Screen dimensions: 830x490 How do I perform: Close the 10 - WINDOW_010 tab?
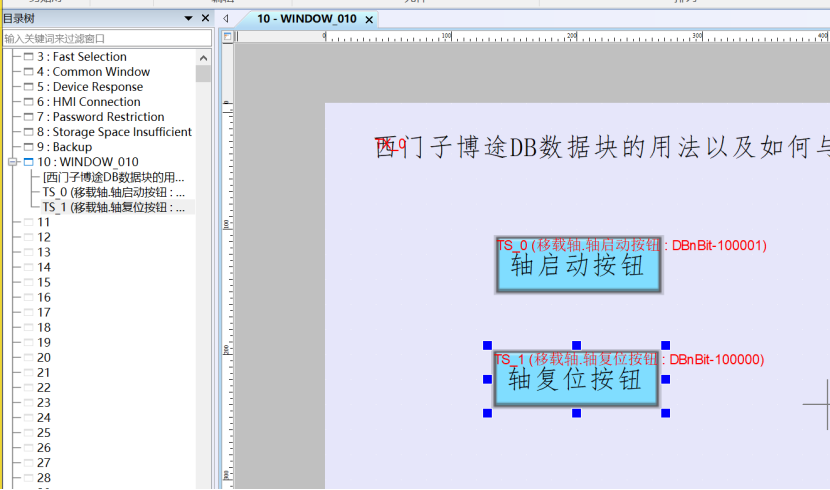click(369, 20)
